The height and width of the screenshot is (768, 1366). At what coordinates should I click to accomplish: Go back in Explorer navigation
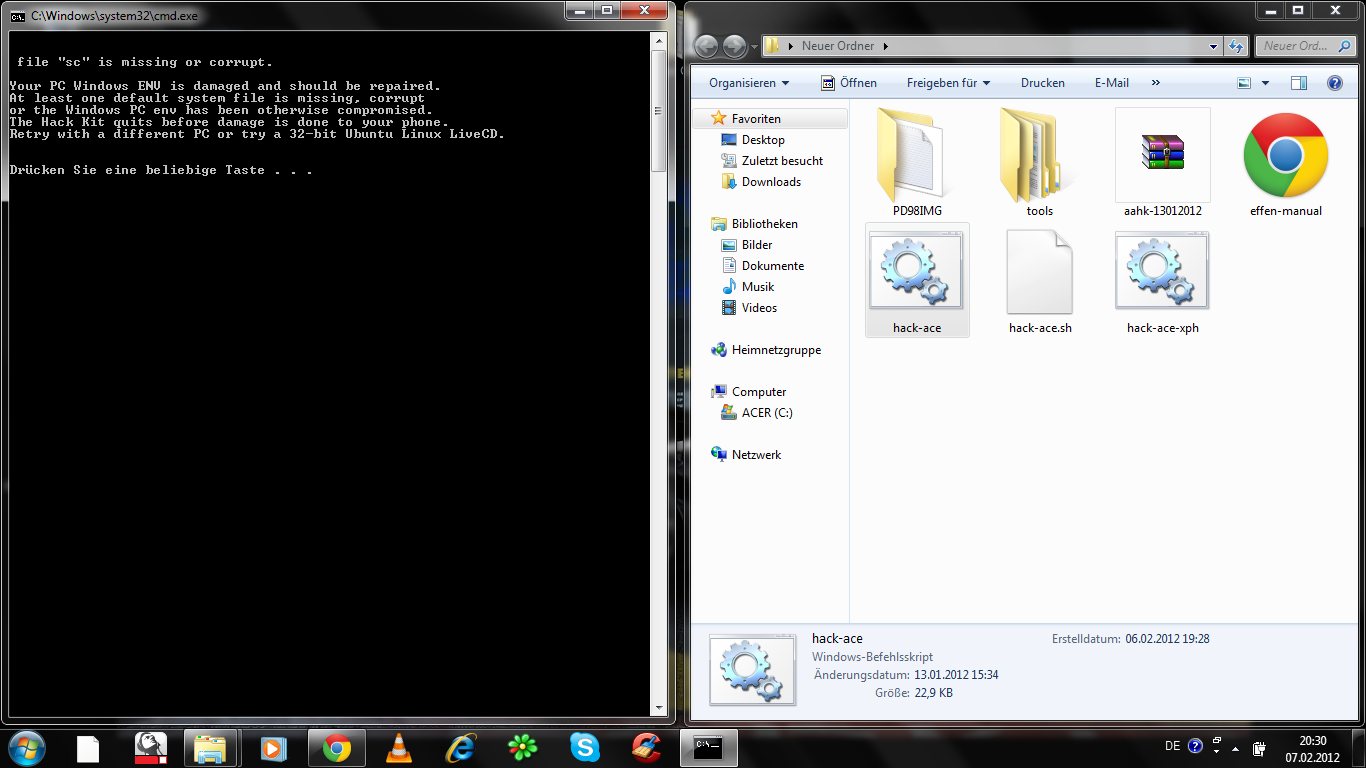(x=707, y=46)
